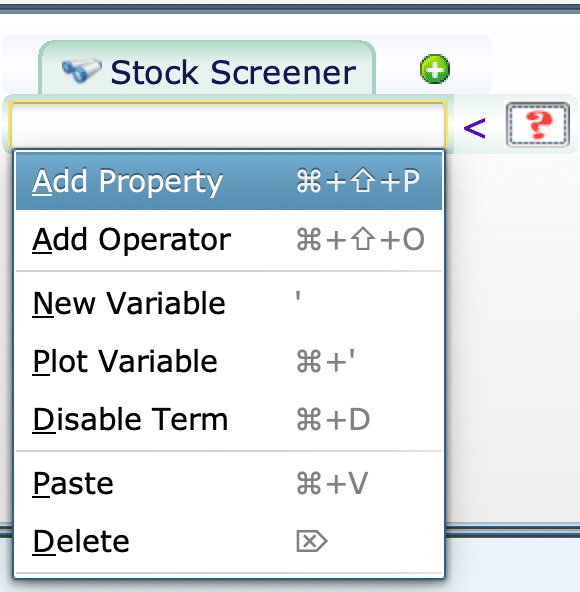Click the command-V shortcut hint for Paste
580x592 pixels.
332,483
